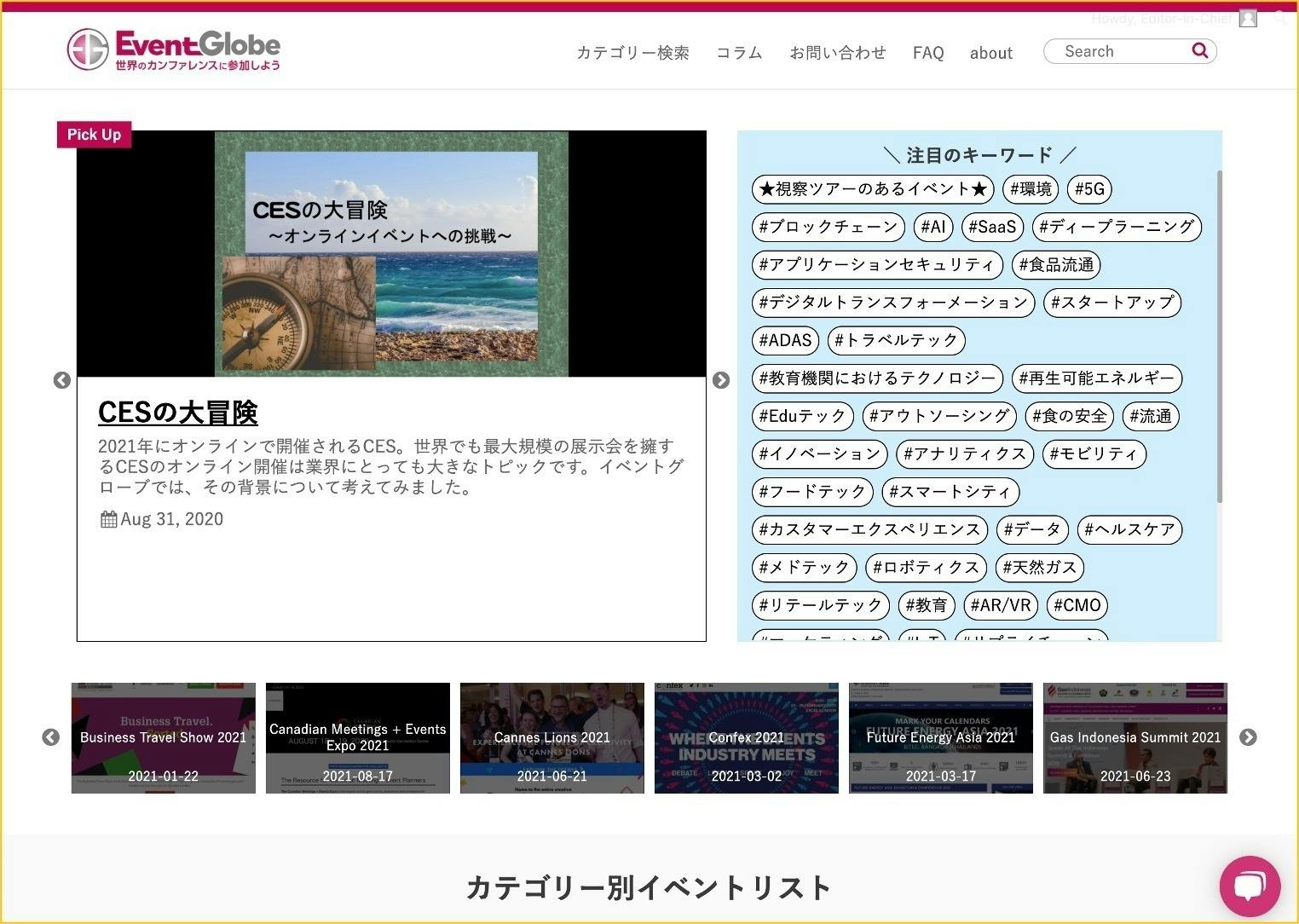
Task: Select #SaaS keyword tag
Action: tap(992, 227)
